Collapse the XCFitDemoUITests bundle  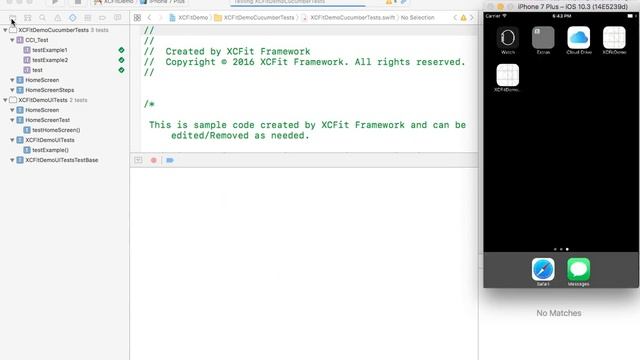(5, 100)
